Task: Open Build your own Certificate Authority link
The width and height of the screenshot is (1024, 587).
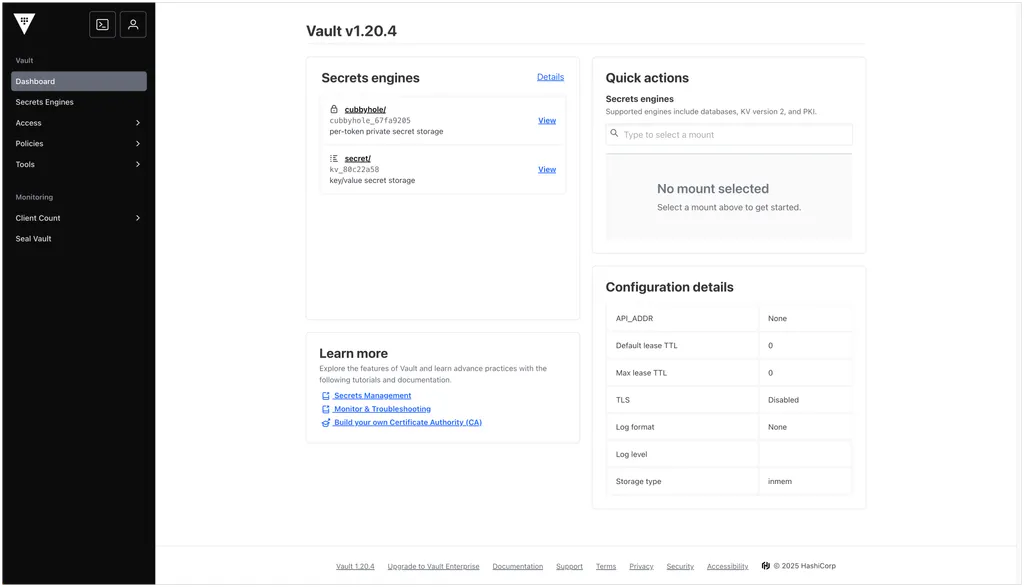Action: [x=408, y=422]
